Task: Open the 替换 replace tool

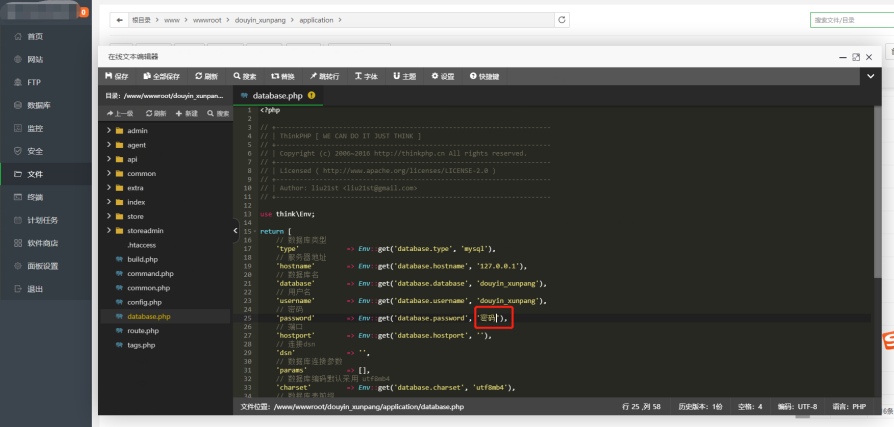Action: point(283,76)
